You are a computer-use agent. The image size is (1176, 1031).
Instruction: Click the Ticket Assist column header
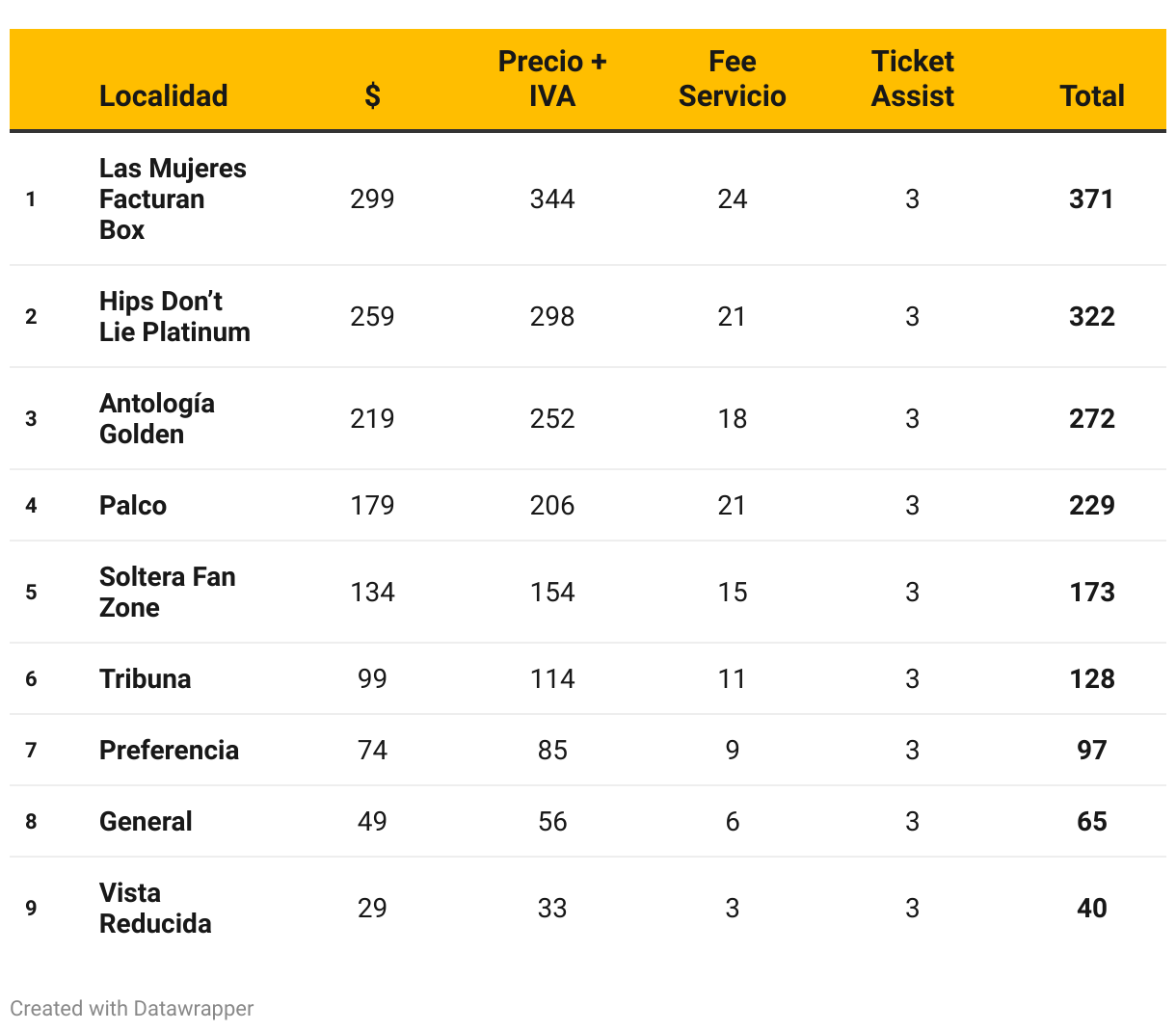coord(912,78)
